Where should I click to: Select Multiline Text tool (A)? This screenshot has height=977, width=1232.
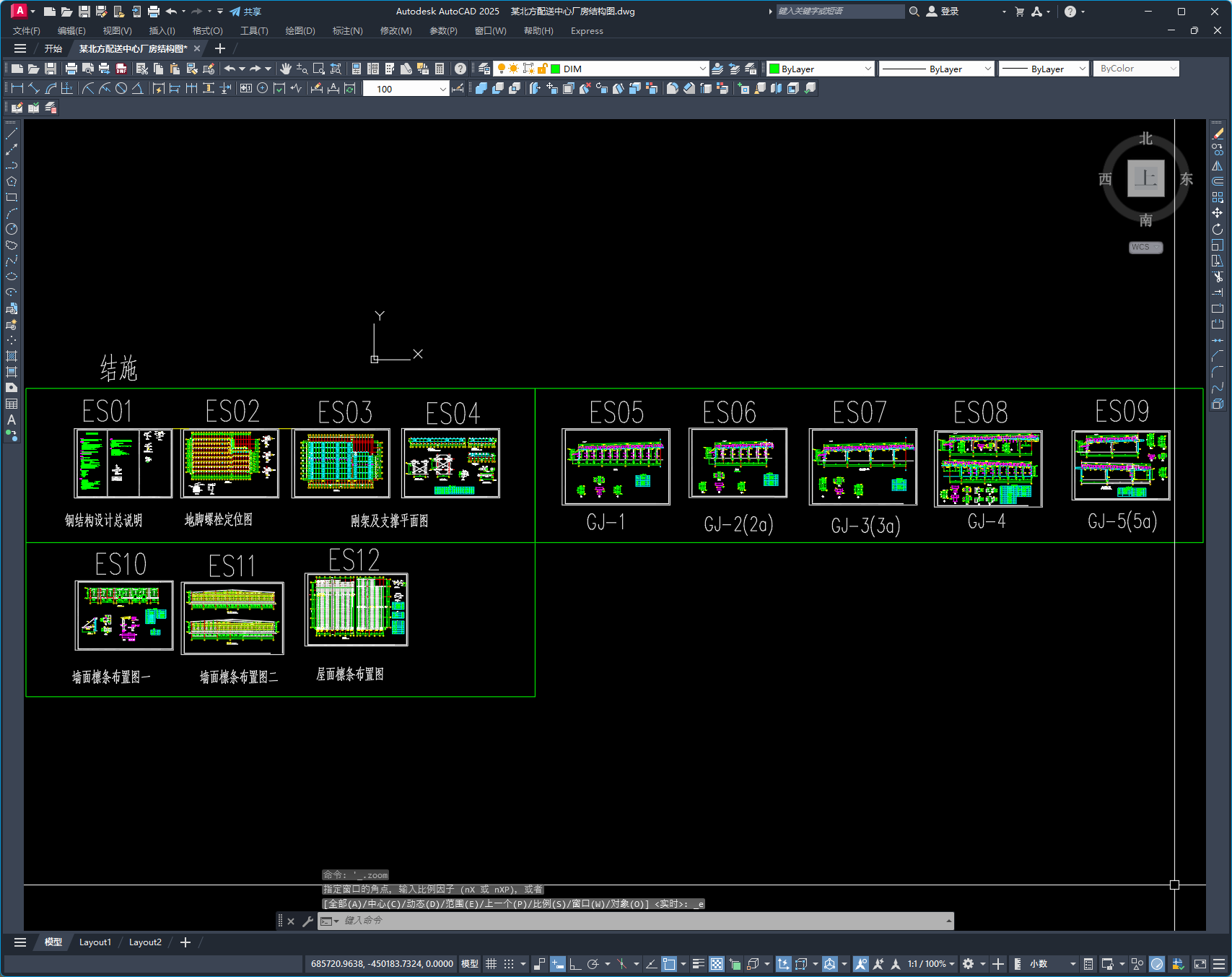12,420
